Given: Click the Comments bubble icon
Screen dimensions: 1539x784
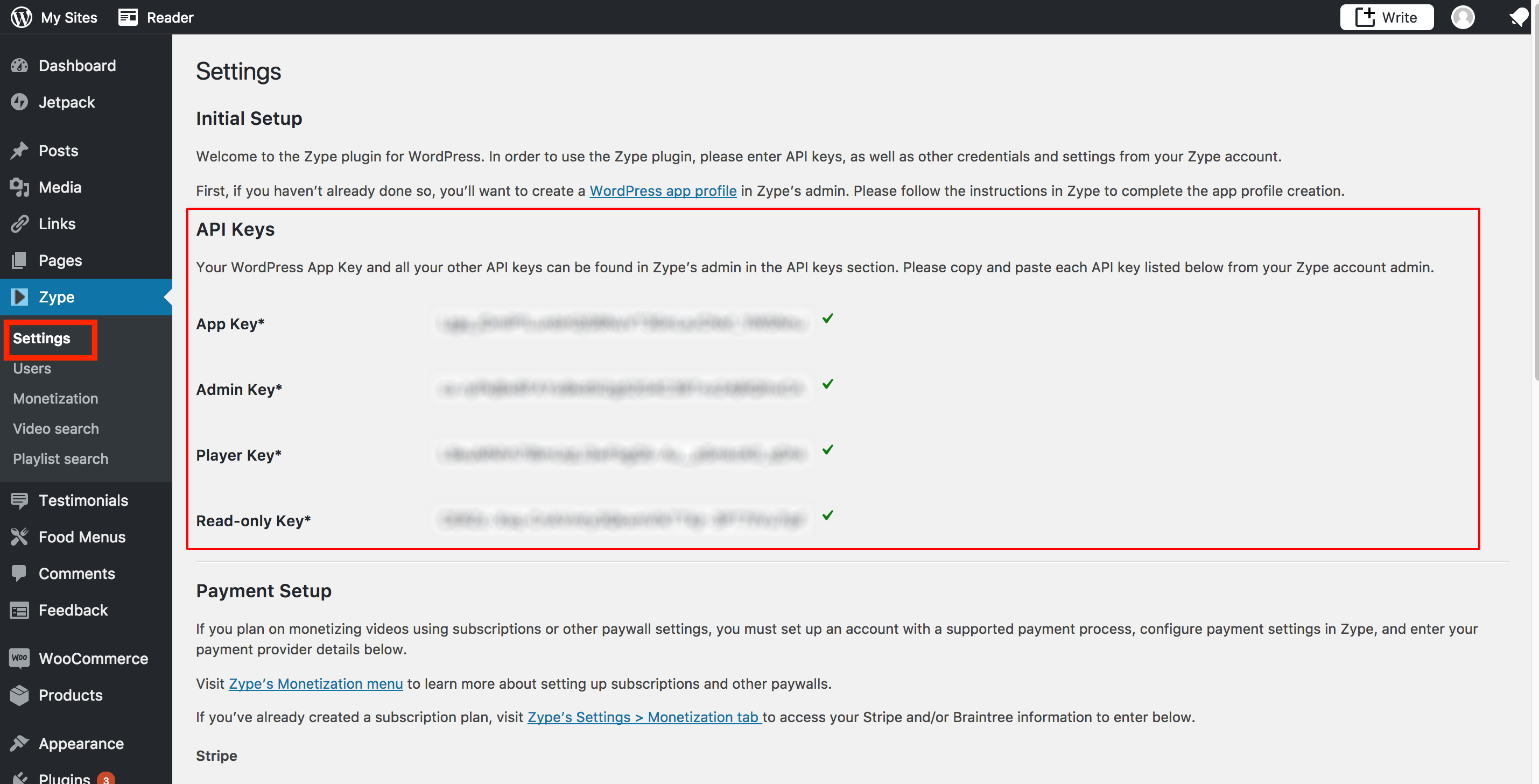Looking at the screenshot, I should click(x=19, y=573).
